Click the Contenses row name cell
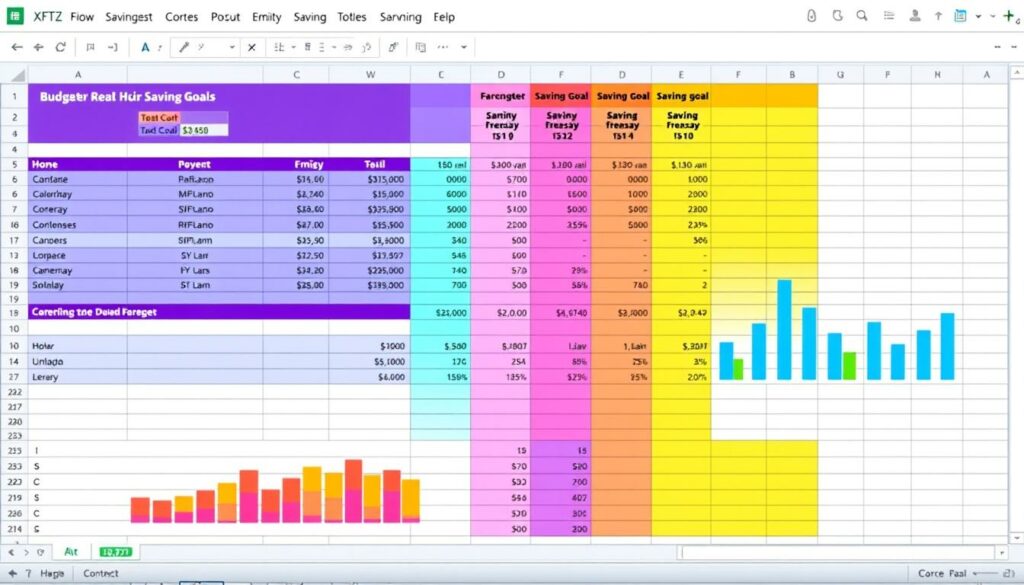This screenshot has height=585, width=1024. (x=78, y=225)
